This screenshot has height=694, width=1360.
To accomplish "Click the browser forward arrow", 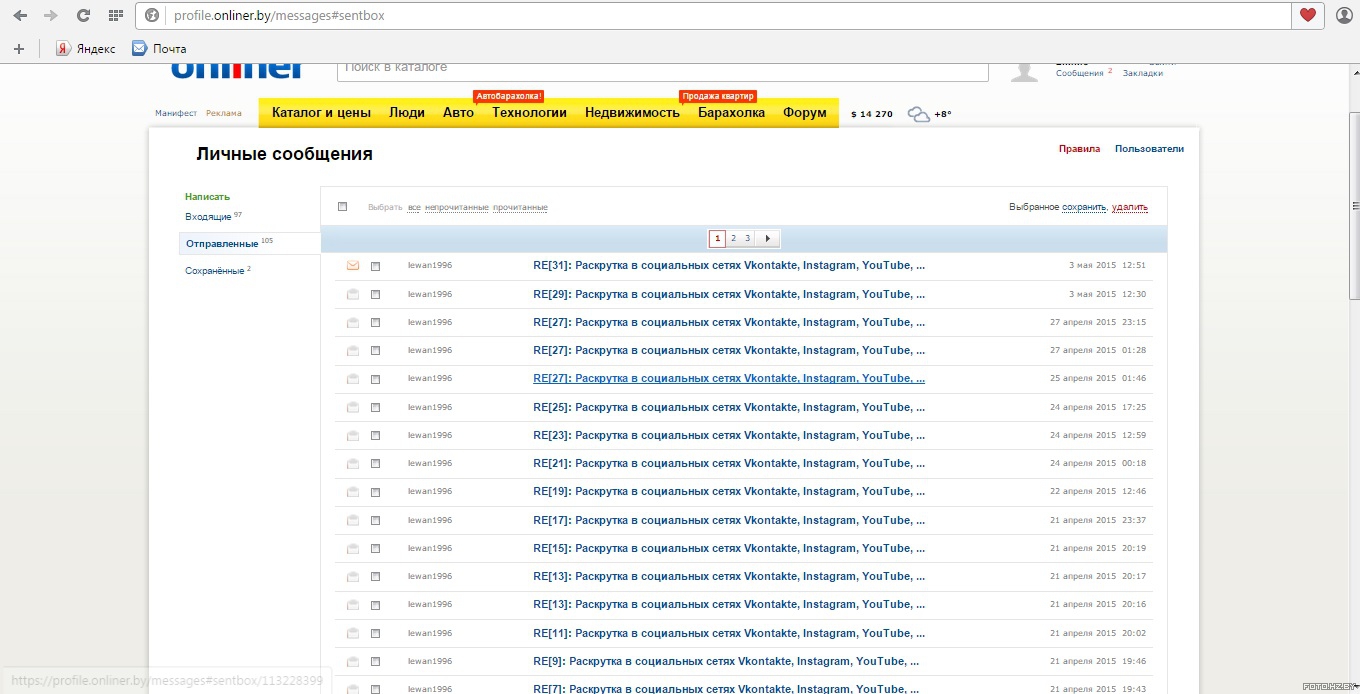I will 51,16.
